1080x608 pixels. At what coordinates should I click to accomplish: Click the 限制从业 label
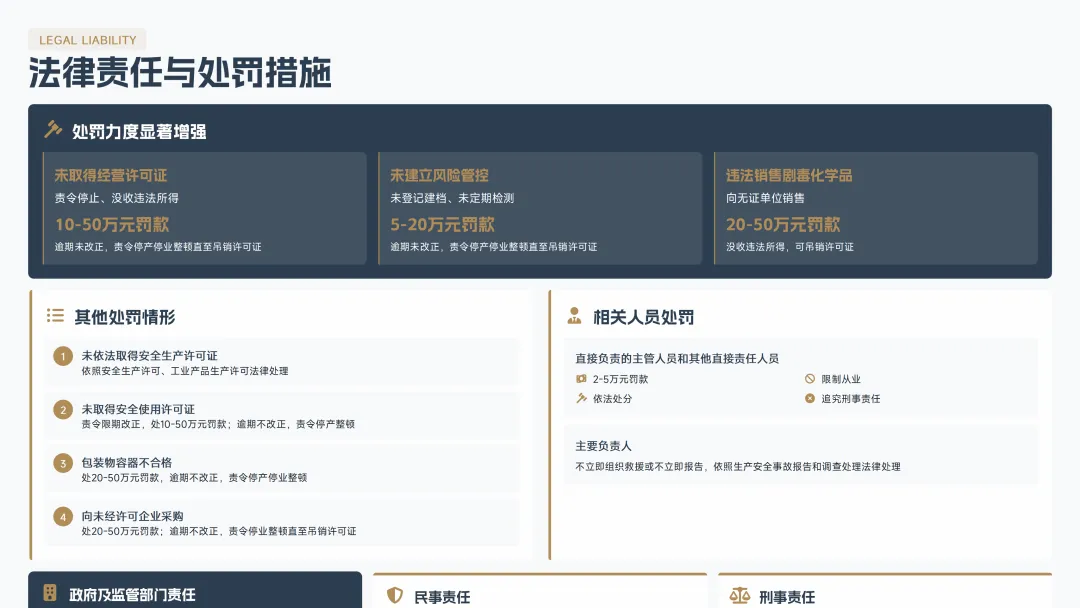pyautogui.click(x=840, y=379)
